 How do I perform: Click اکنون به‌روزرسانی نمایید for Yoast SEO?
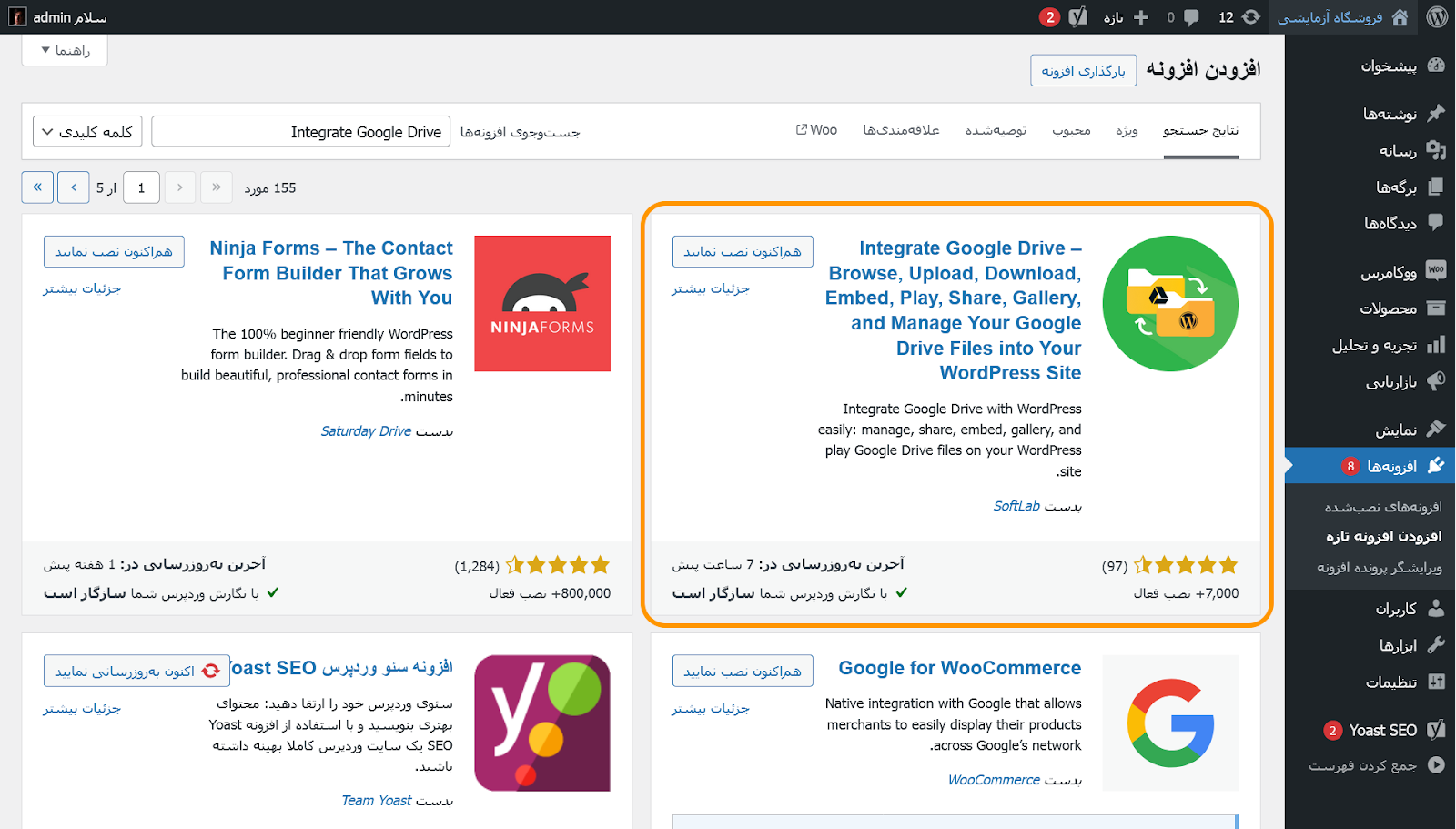[x=136, y=671]
